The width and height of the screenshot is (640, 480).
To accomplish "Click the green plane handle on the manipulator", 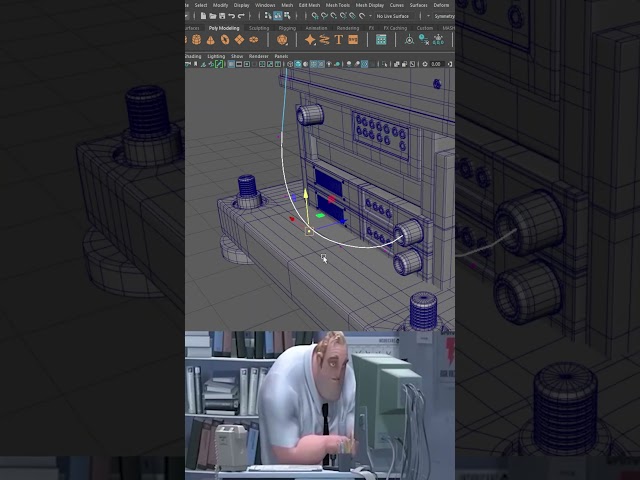I will tap(320, 215).
